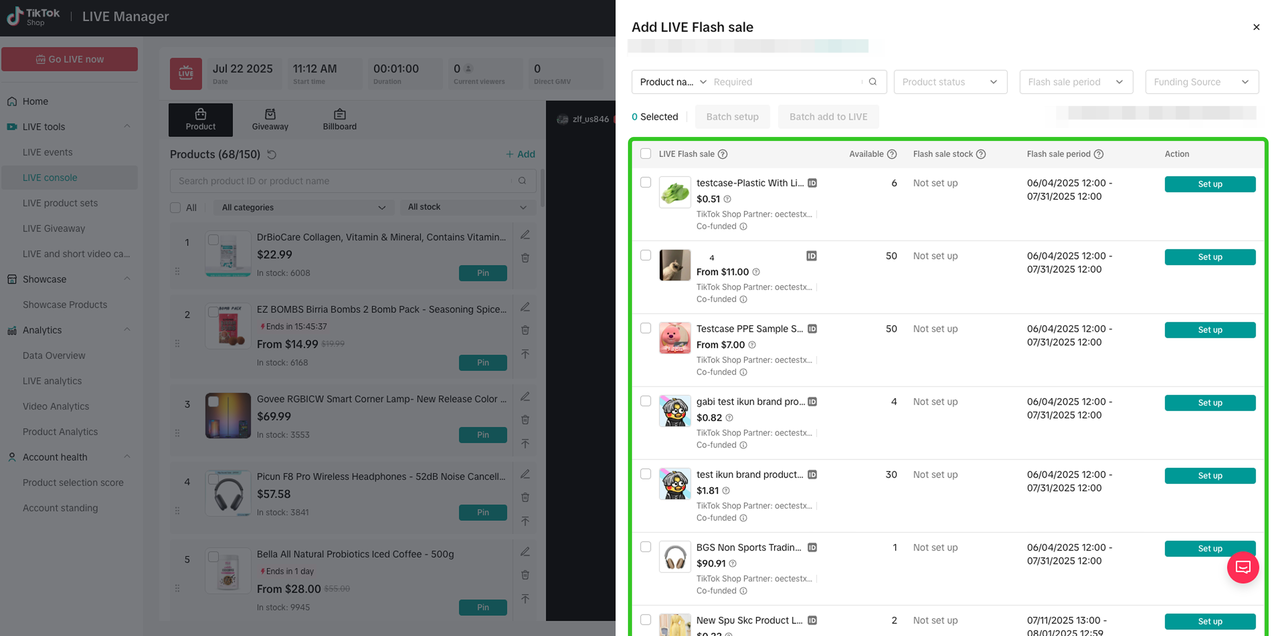This screenshot has width=1280, height=636.
Task: Expand the Flash sale period filter
Action: coord(1076,82)
